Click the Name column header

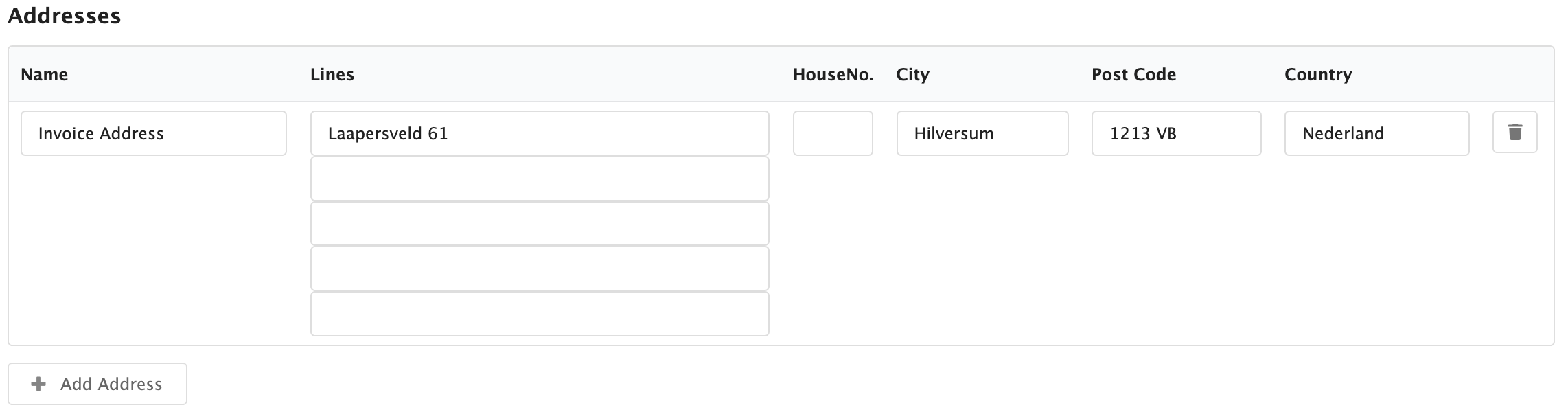[x=44, y=74]
